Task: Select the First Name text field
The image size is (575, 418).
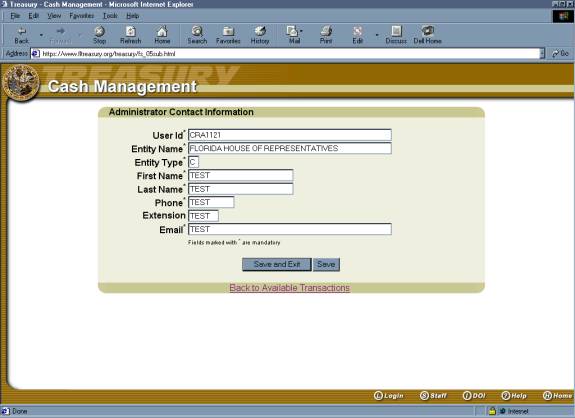Action: 241,175
